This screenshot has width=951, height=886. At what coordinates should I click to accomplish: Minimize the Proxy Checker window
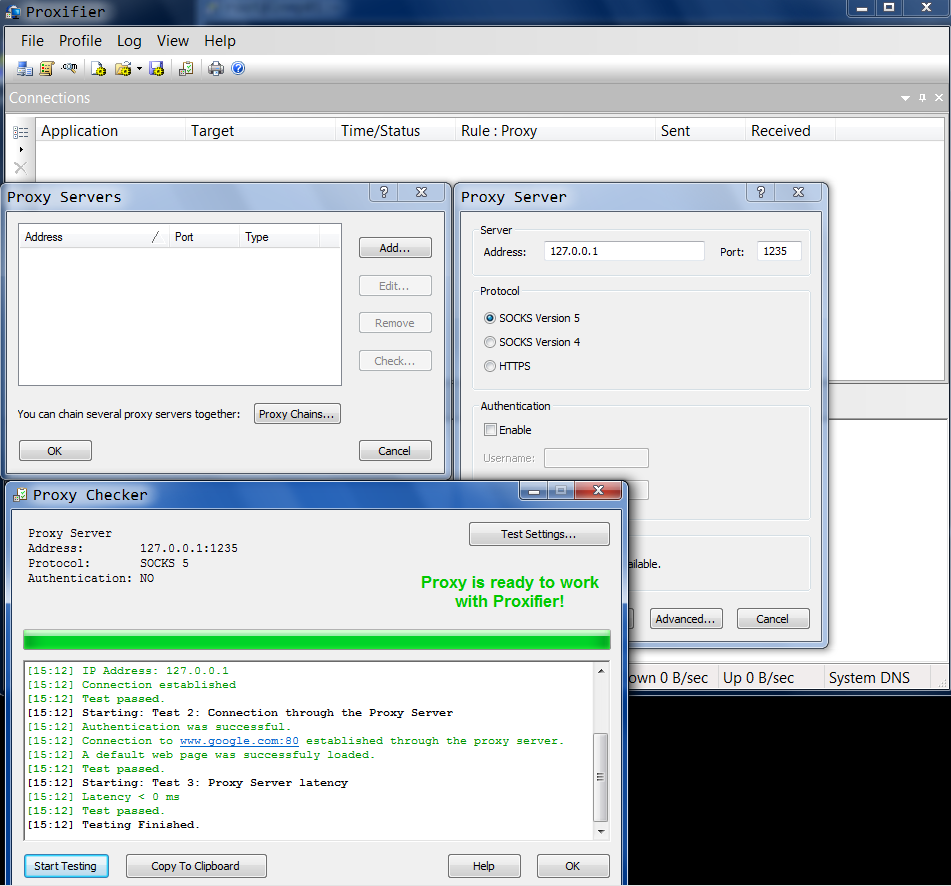click(534, 491)
